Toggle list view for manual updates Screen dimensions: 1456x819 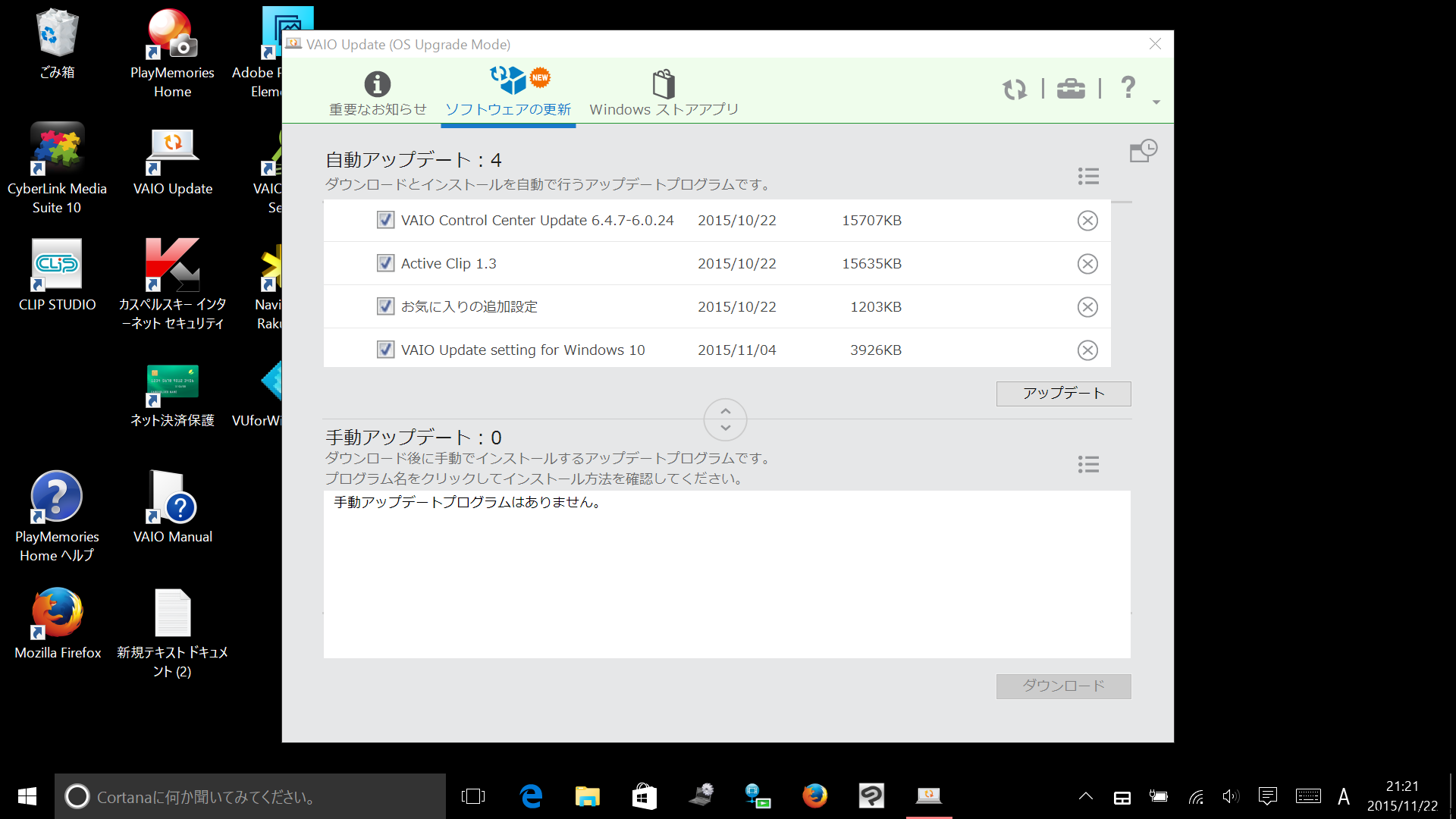(1088, 464)
